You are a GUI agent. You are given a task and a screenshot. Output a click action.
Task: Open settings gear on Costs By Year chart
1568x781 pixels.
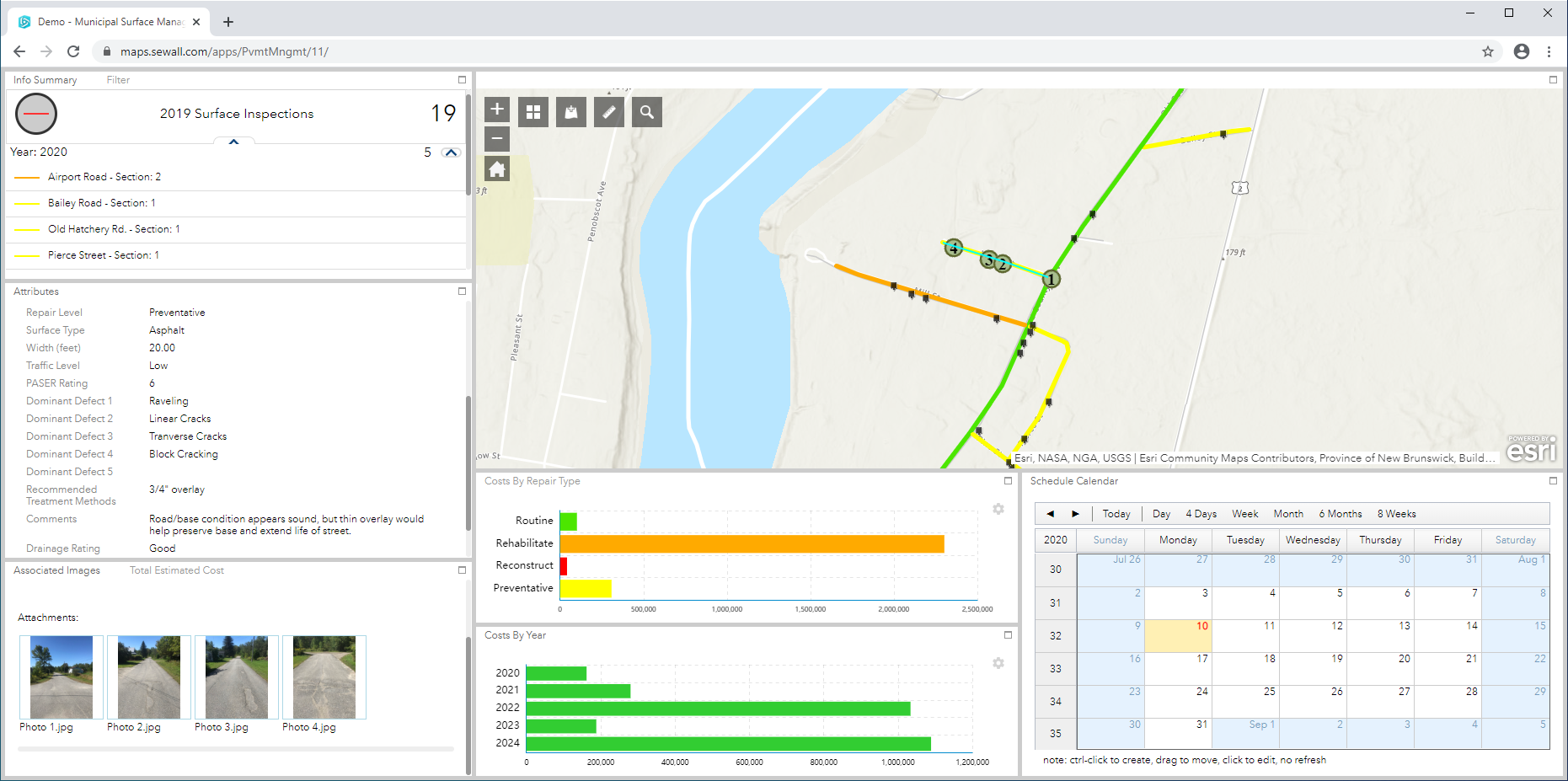pyautogui.click(x=998, y=663)
